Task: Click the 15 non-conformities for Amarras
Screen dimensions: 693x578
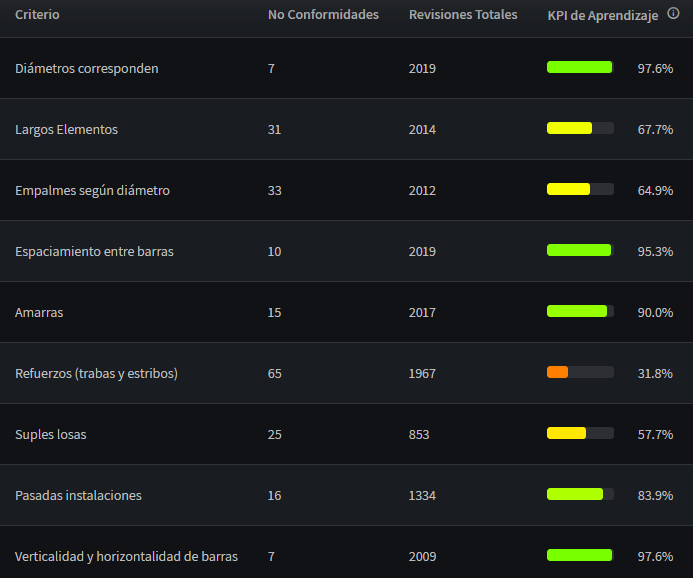Action: pos(274,312)
